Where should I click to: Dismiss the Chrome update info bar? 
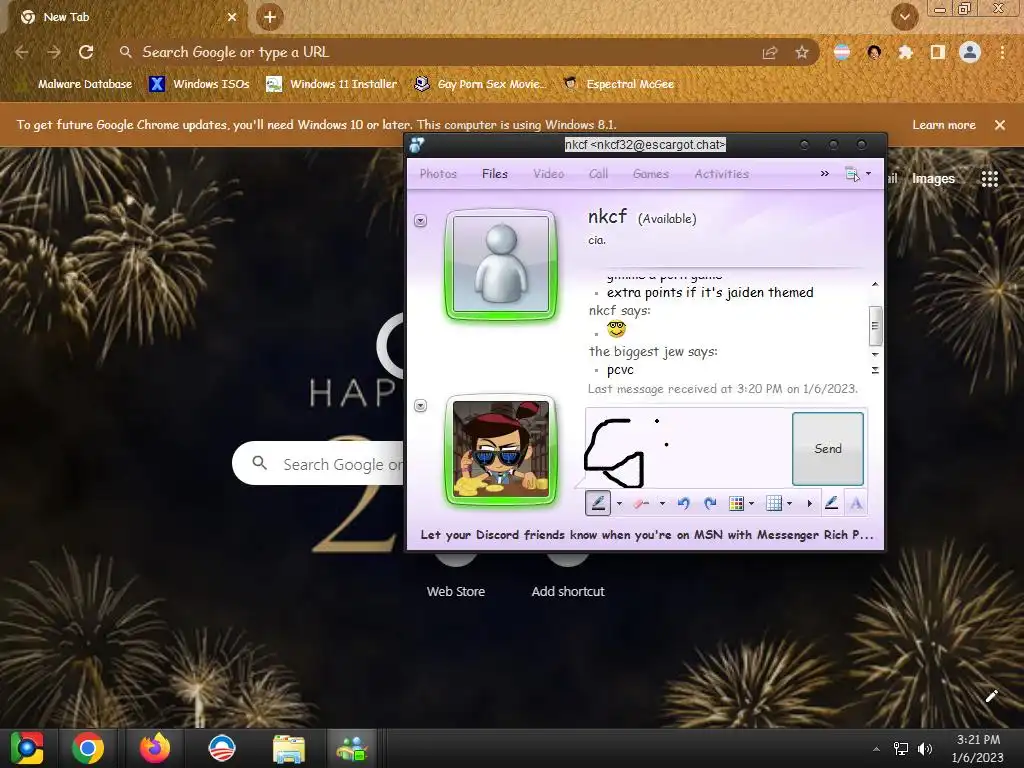click(x=1000, y=125)
